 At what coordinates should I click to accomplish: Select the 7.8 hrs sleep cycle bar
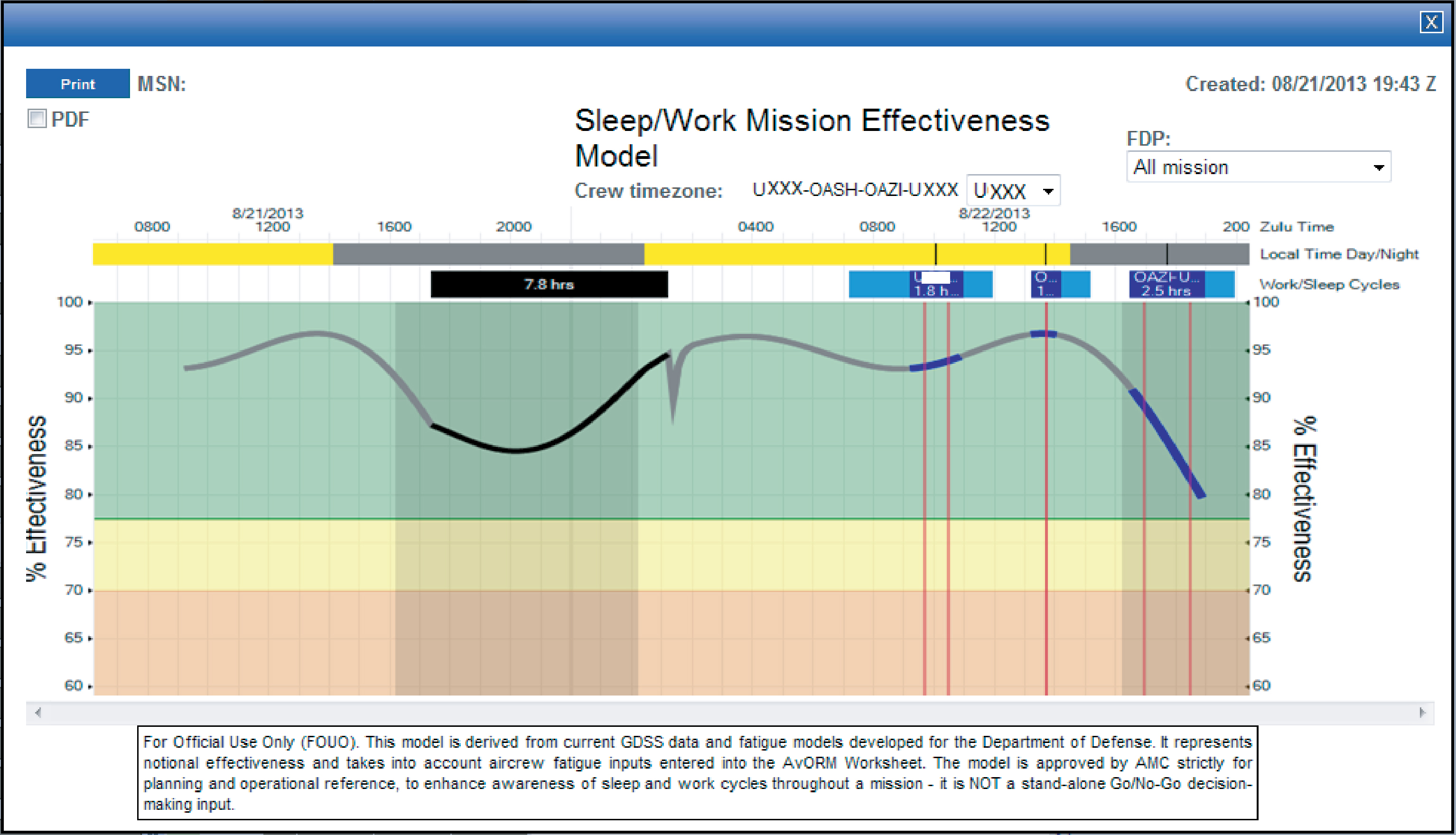pyautogui.click(x=549, y=283)
